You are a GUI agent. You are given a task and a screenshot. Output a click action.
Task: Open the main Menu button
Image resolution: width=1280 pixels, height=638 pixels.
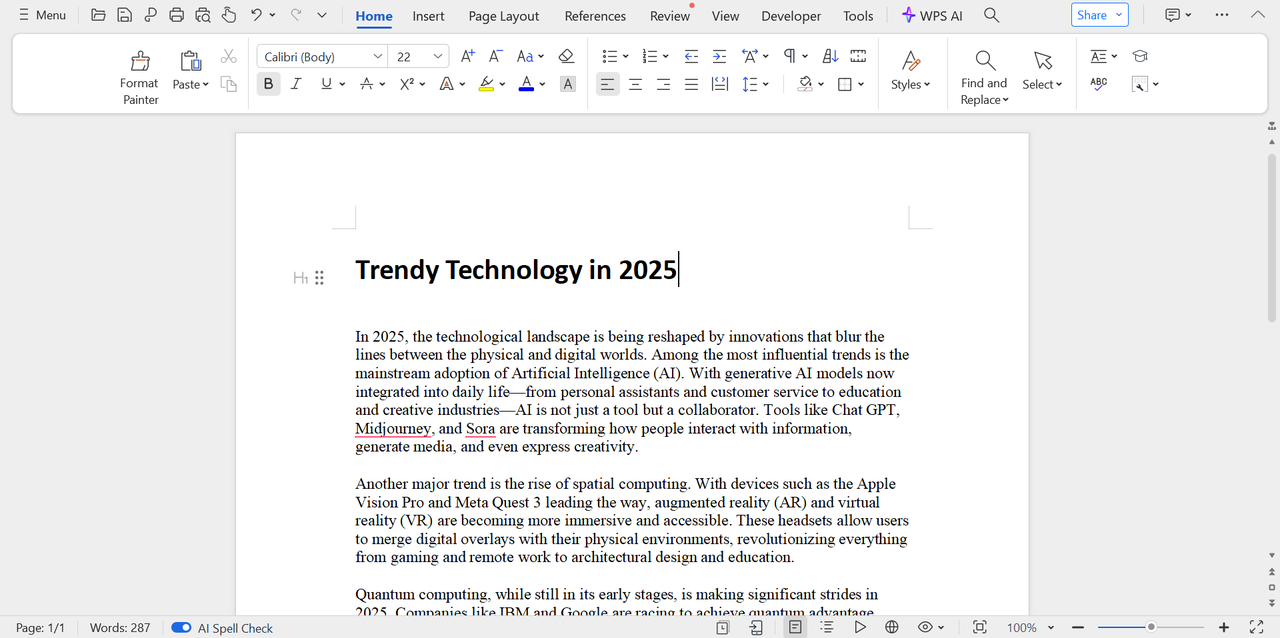coord(42,15)
